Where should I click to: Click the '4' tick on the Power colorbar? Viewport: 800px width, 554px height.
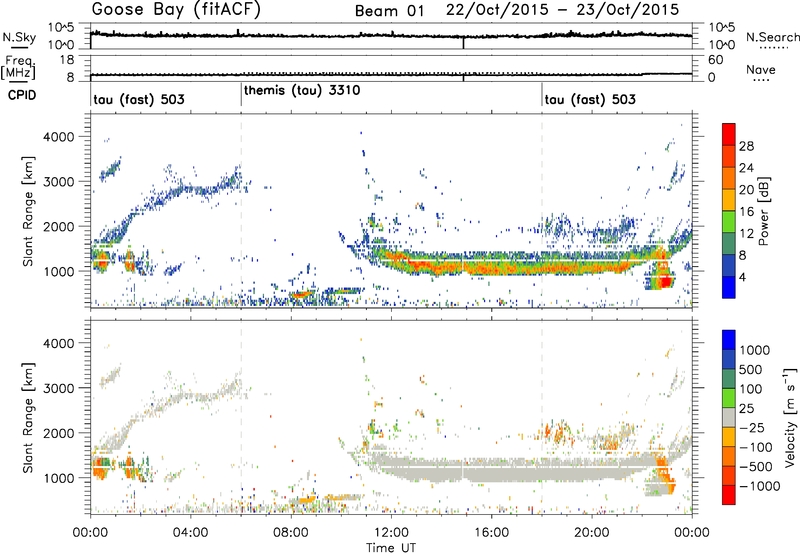point(742,277)
